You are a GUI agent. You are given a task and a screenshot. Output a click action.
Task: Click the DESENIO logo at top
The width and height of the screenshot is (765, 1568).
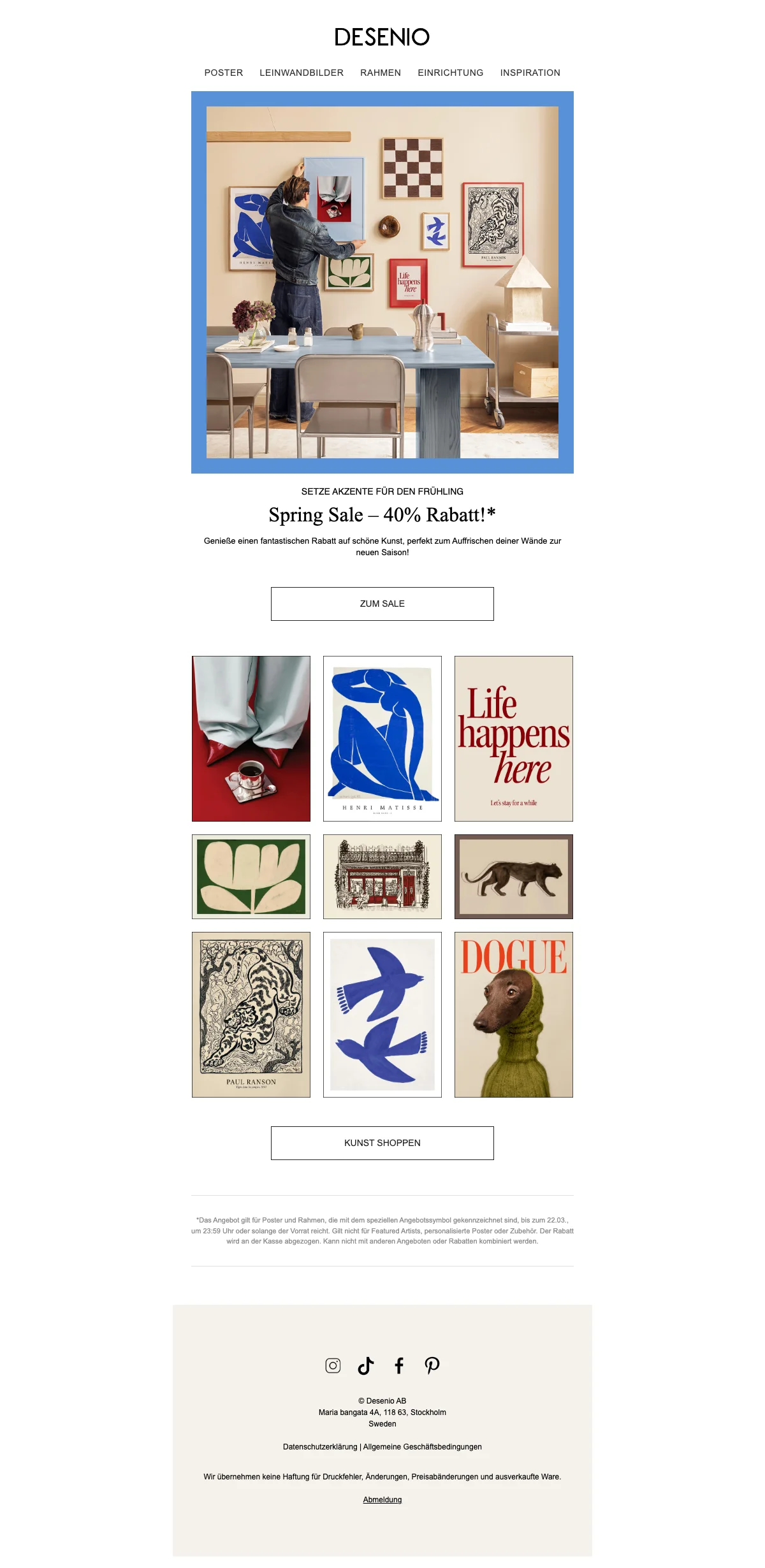tap(382, 37)
